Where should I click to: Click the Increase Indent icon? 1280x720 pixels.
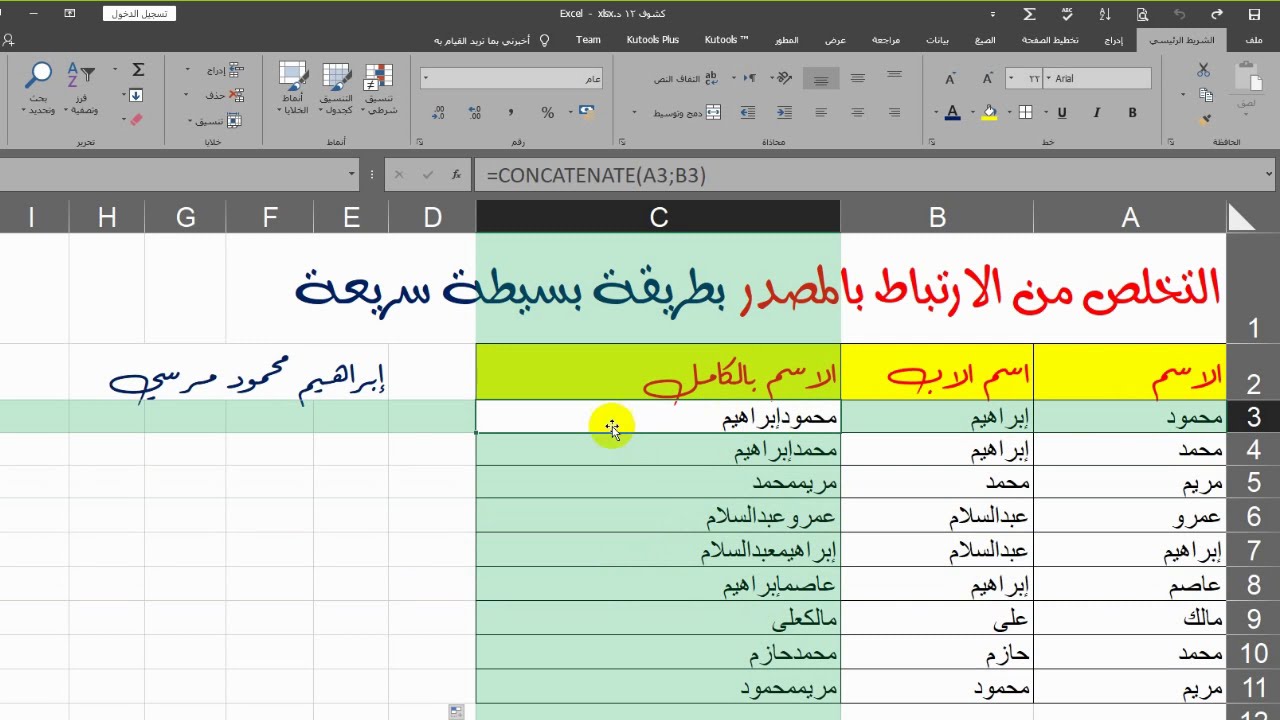[x=747, y=113]
